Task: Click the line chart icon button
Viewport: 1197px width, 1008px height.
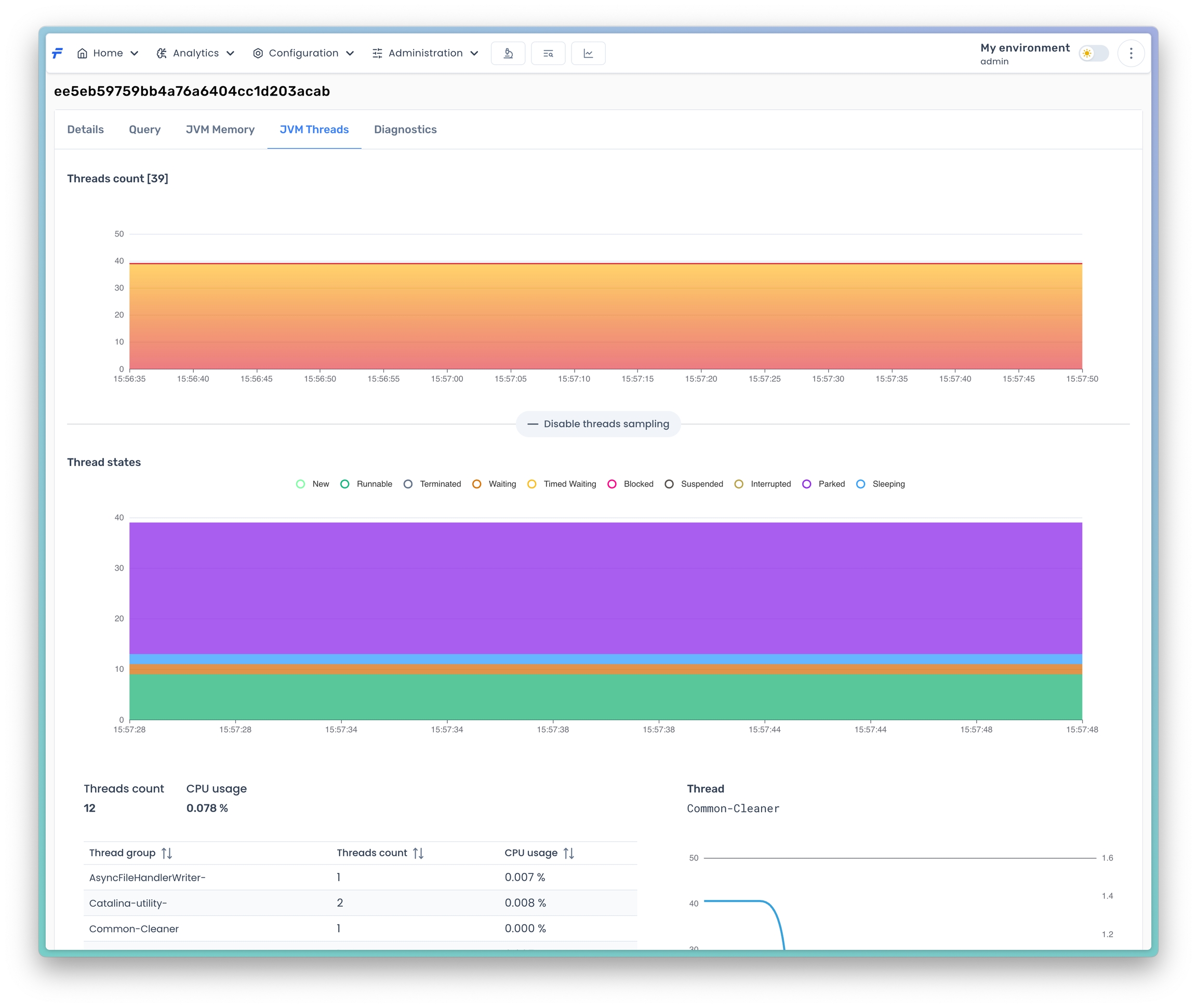Action: pyautogui.click(x=588, y=53)
